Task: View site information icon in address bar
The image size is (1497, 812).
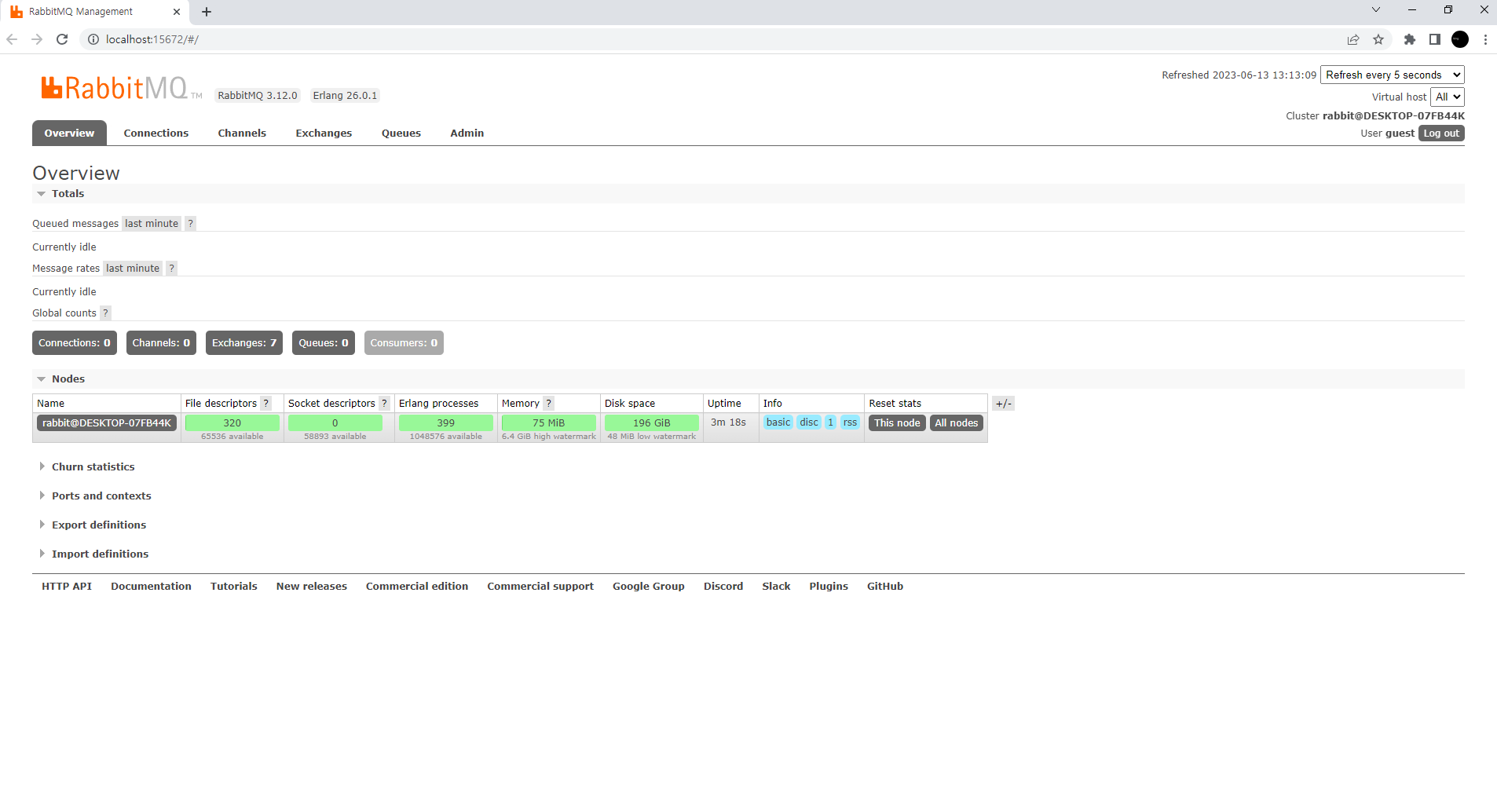Action: click(x=93, y=39)
